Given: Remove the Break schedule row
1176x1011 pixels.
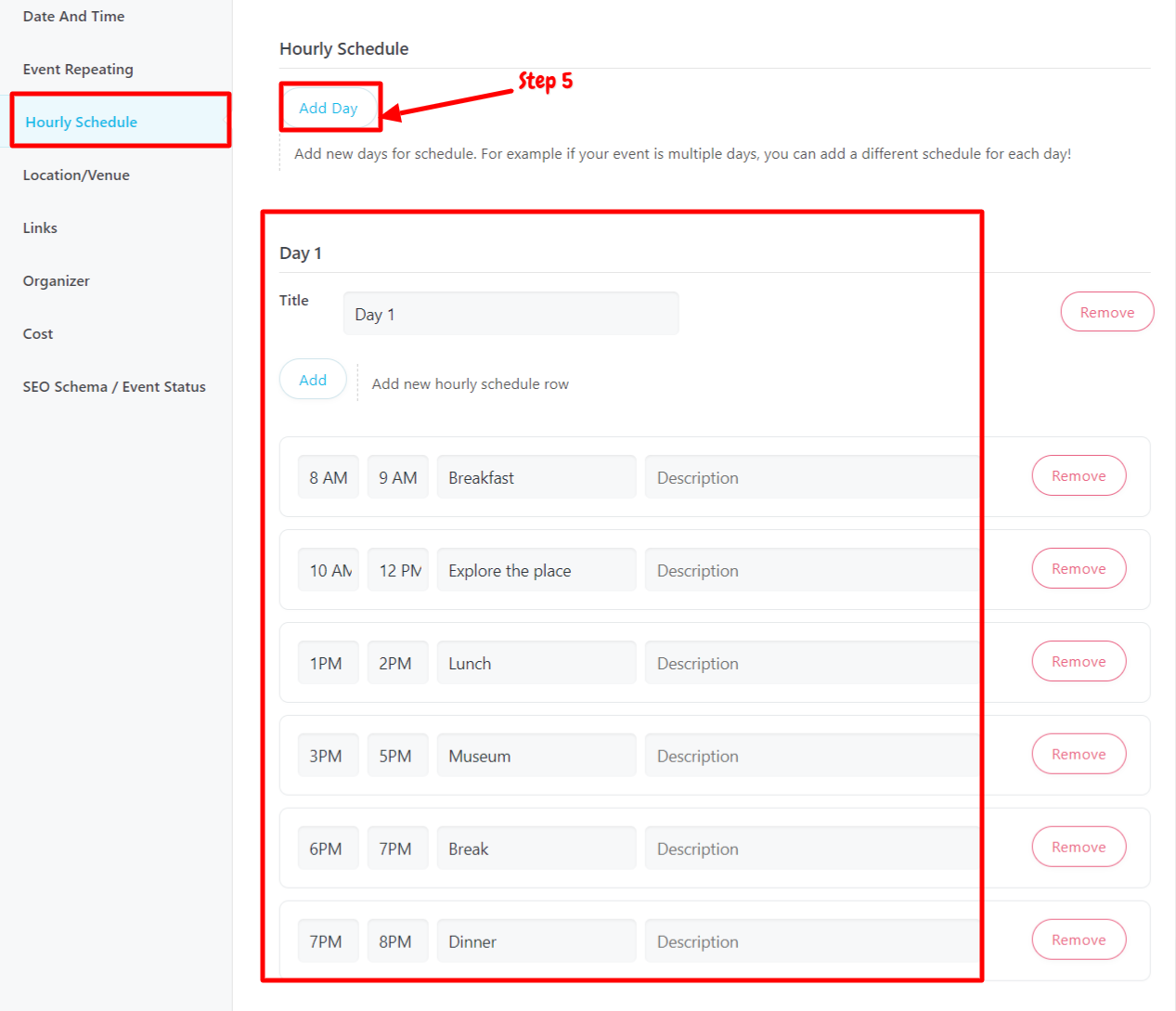Looking at the screenshot, I should [x=1079, y=847].
